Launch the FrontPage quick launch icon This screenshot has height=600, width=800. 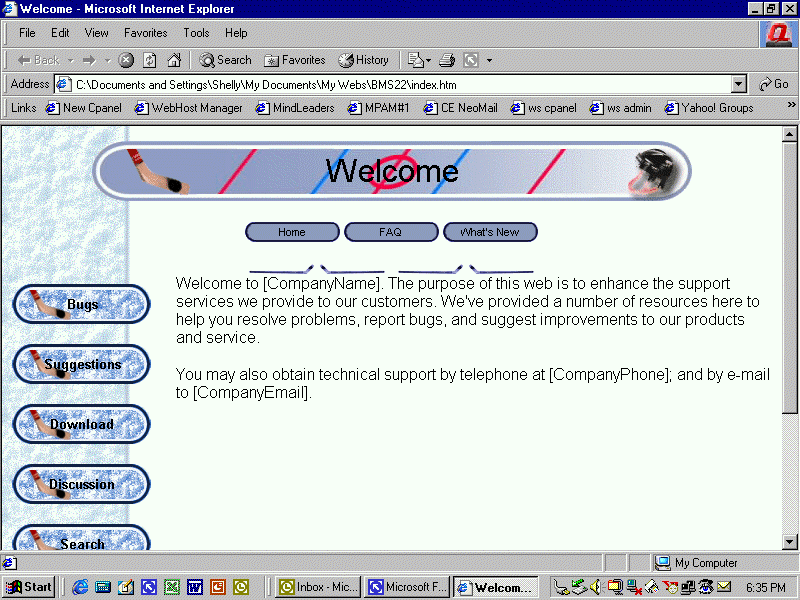(x=148, y=587)
